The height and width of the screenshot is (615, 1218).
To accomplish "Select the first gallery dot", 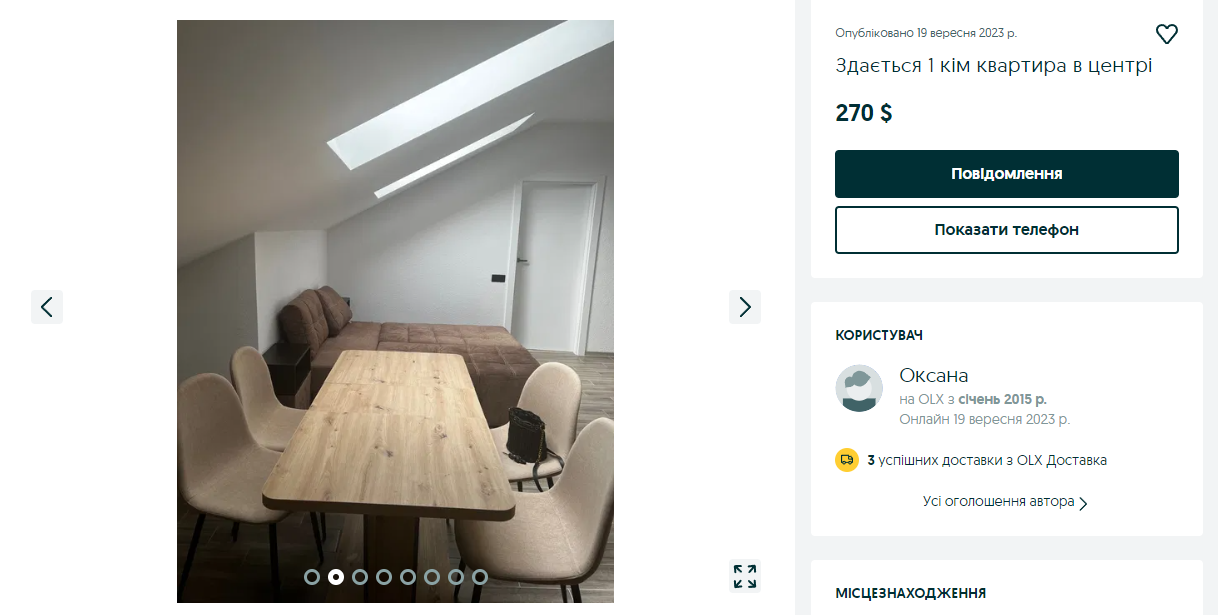I will pos(312,577).
